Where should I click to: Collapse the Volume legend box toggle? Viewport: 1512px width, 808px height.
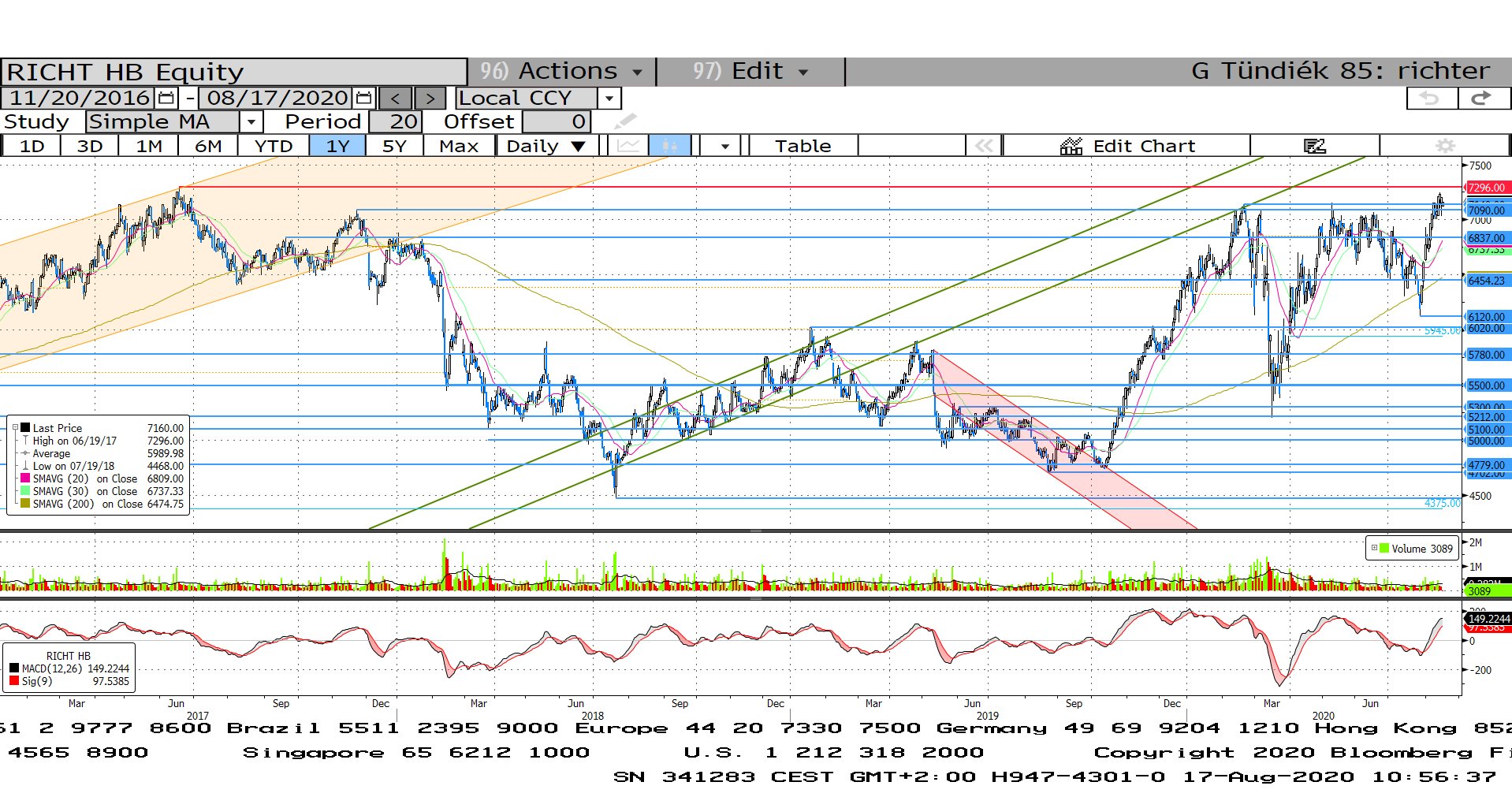1374,548
